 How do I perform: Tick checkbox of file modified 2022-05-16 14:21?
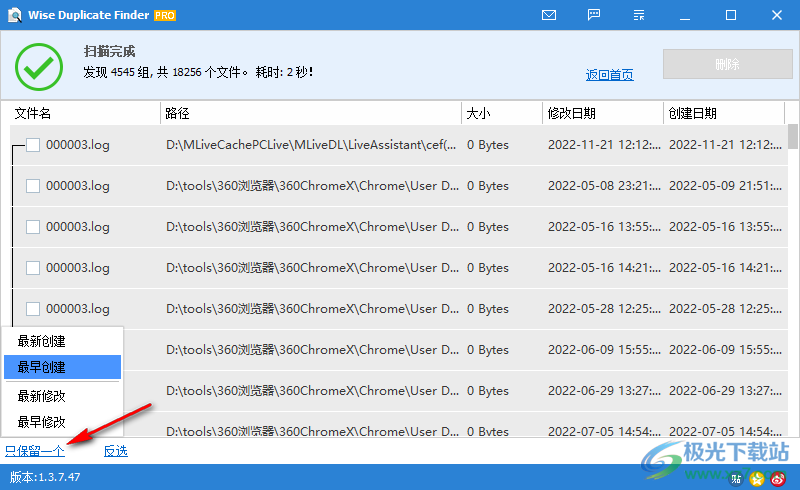(x=33, y=267)
